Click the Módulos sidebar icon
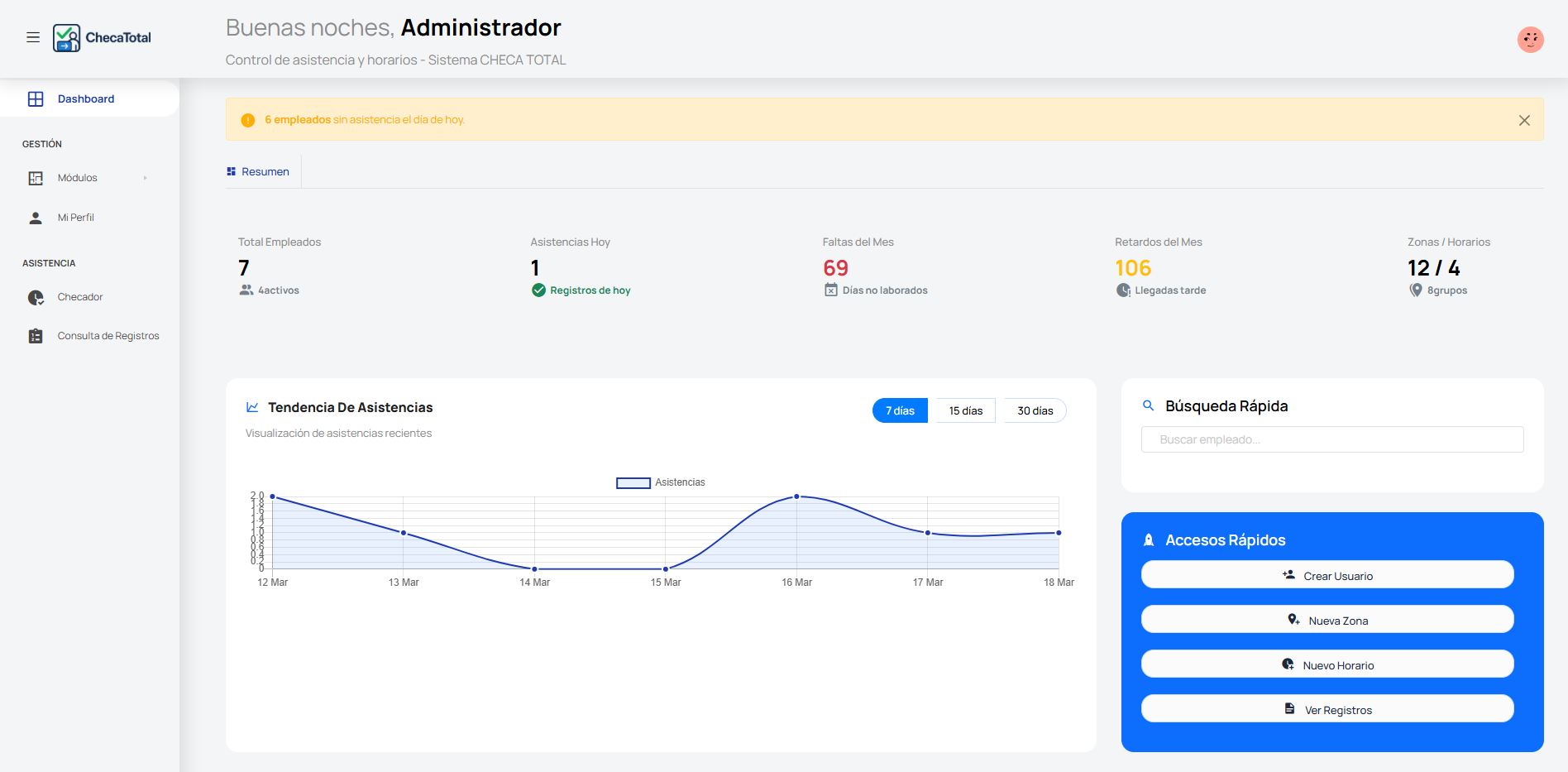The width and height of the screenshot is (1568, 772). pyautogui.click(x=36, y=178)
